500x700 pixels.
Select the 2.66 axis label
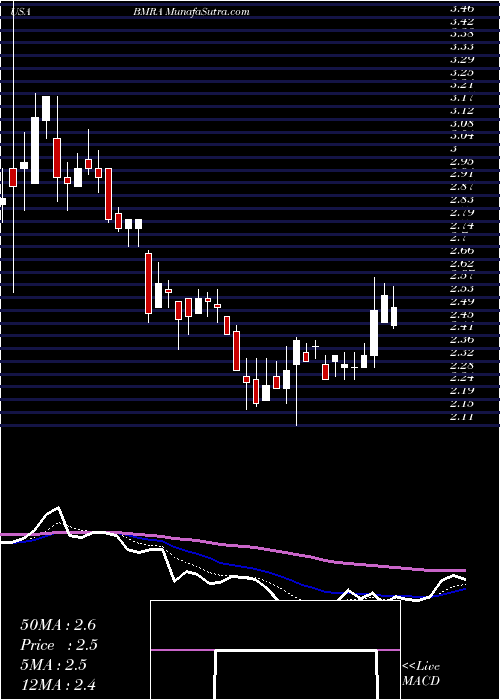point(461,250)
